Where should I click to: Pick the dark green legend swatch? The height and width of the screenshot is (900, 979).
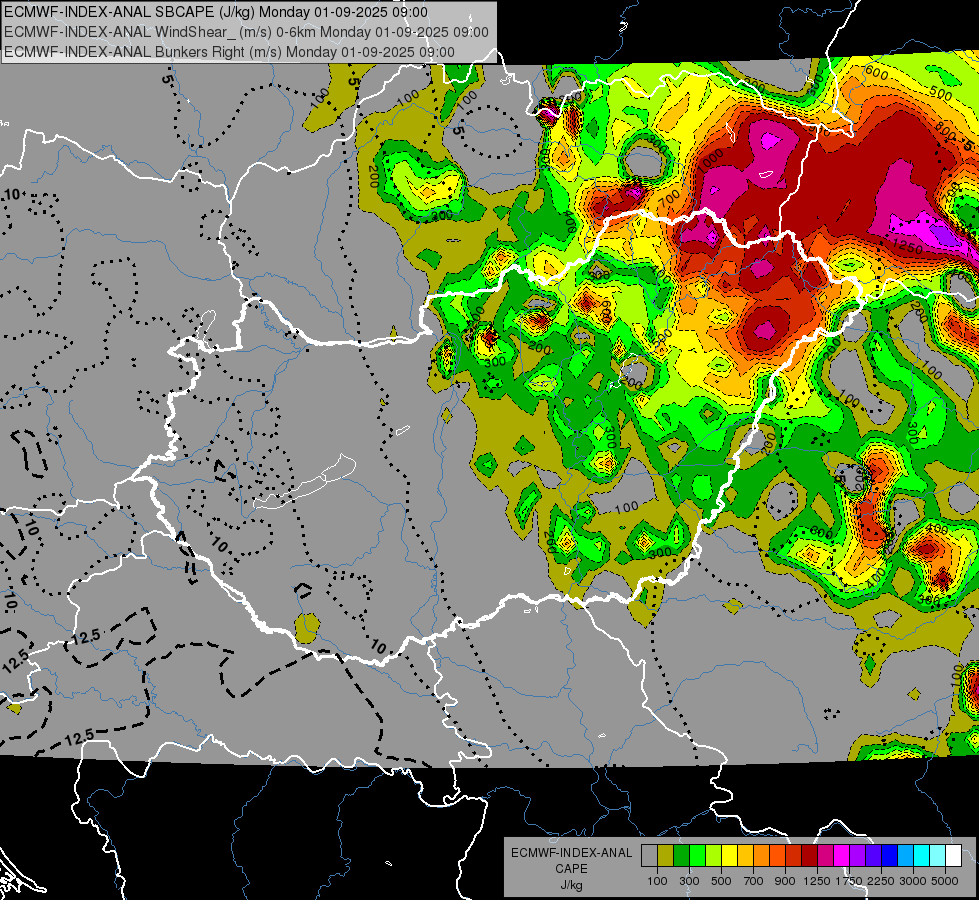point(681,855)
